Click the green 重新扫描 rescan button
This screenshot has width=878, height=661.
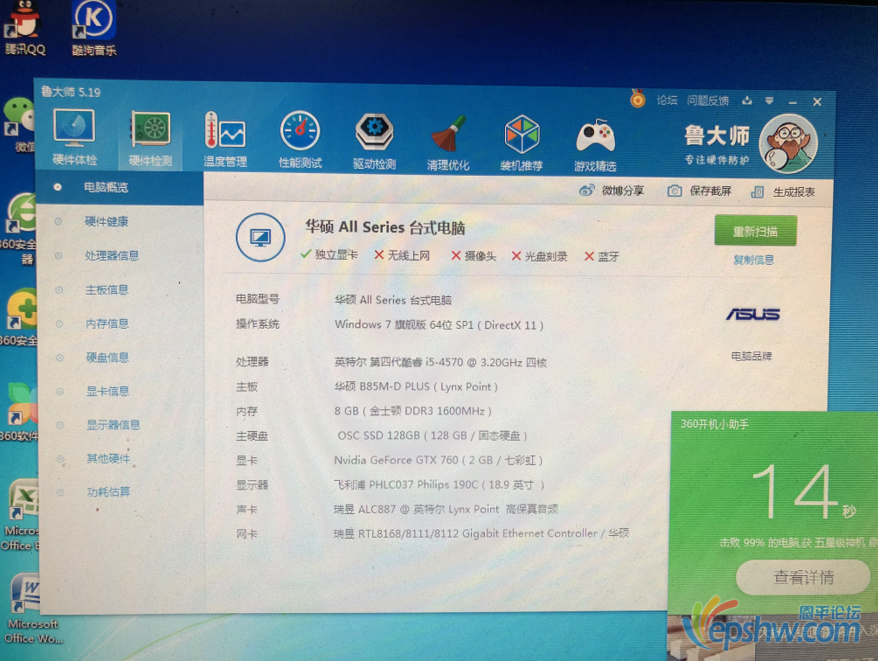[x=755, y=231]
